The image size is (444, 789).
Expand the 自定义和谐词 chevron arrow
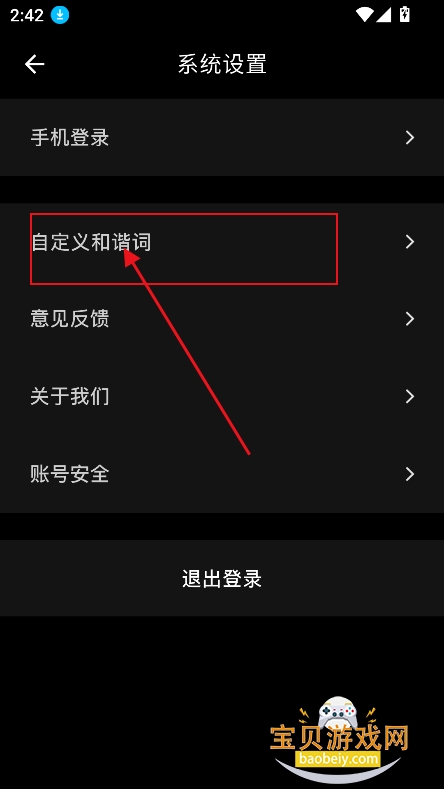(410, 242)
